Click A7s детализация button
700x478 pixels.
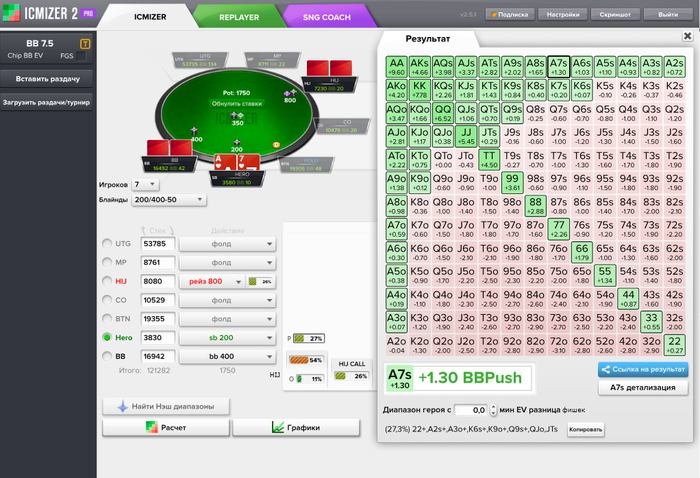coord(643,387)
